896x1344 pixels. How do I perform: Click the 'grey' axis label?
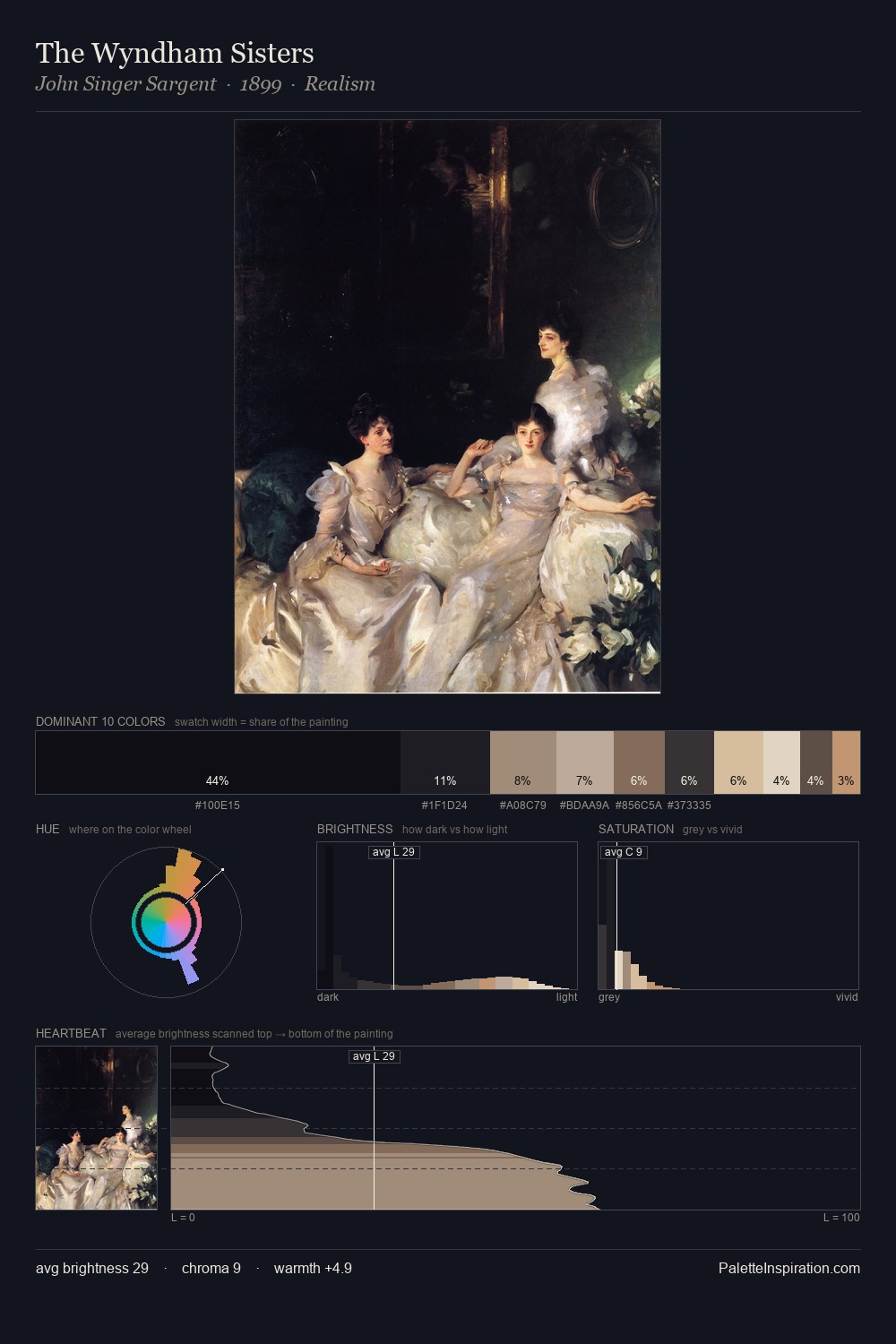coord(609,997)
